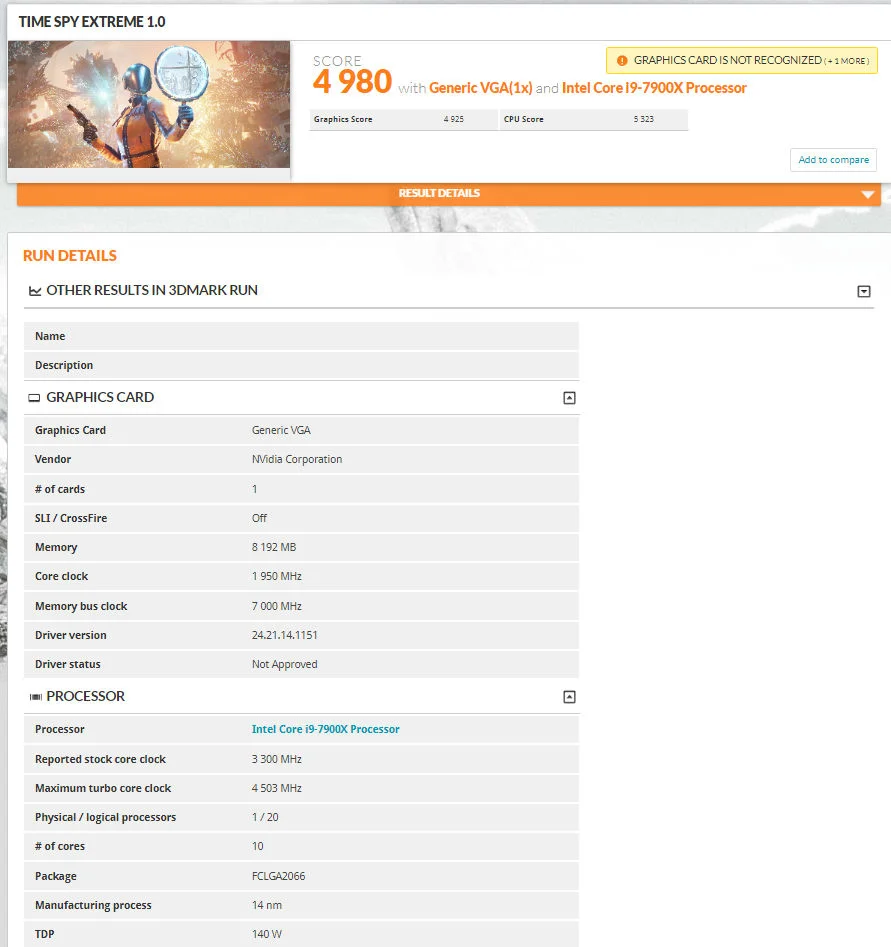Click the Time Spy Extreme benchmark thumbnail

149,105
